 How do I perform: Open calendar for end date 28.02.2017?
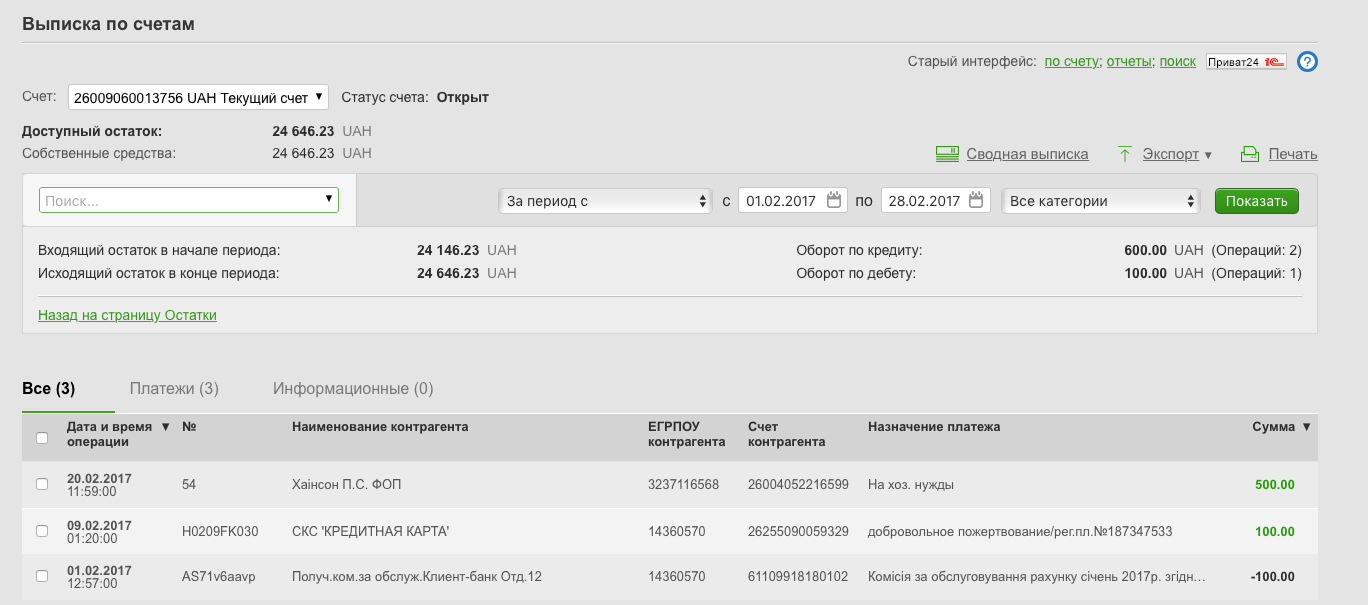pos(976,201)
